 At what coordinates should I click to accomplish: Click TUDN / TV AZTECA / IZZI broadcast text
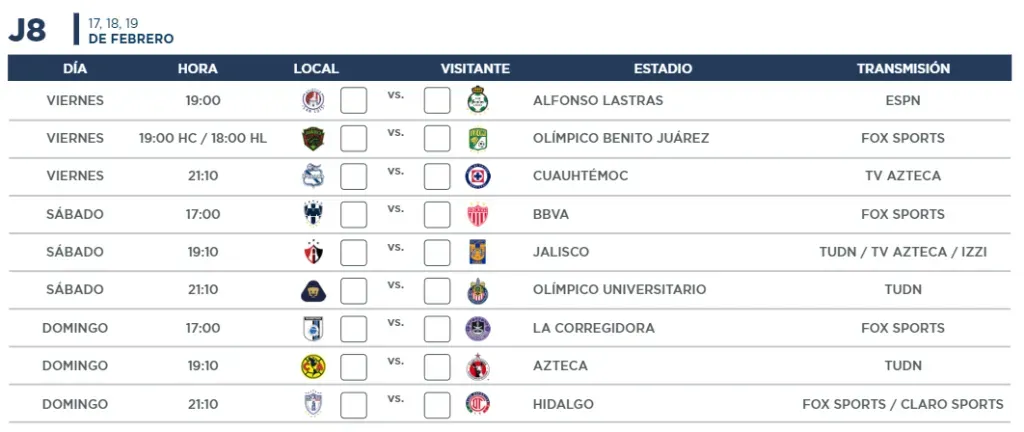pos(903,252)
